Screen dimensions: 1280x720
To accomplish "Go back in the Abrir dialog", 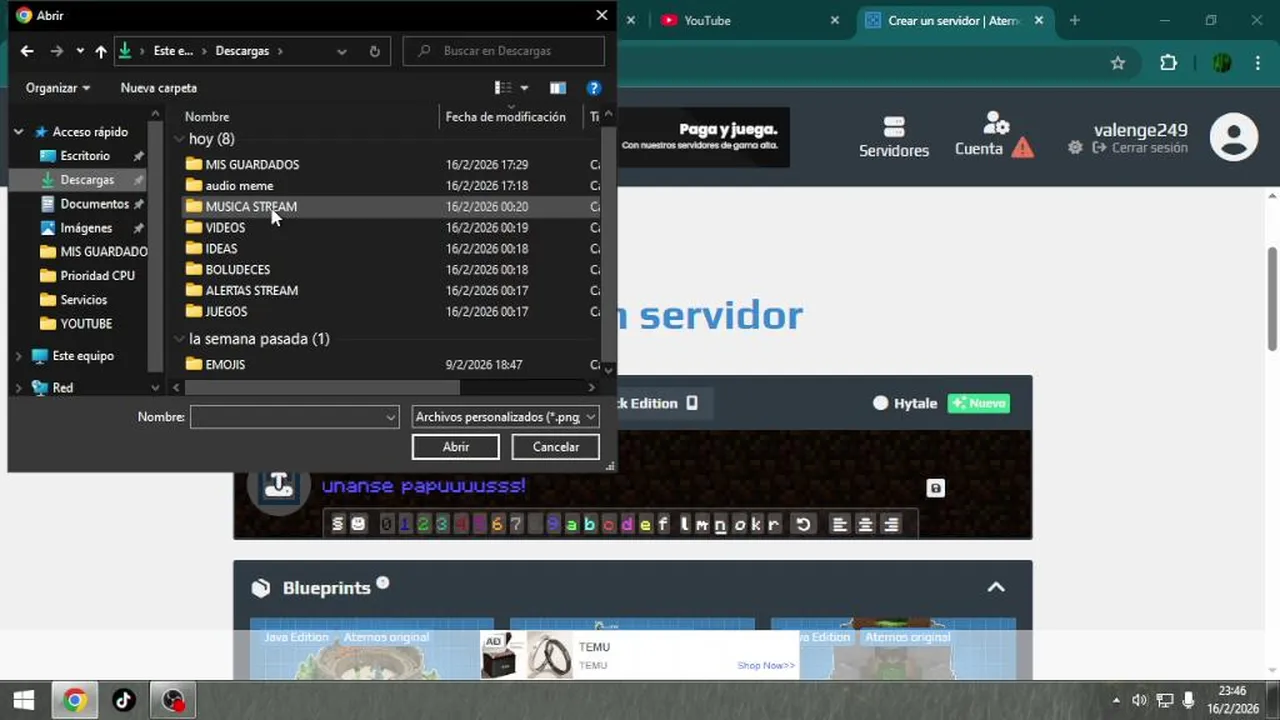I will tap(27, 51).
